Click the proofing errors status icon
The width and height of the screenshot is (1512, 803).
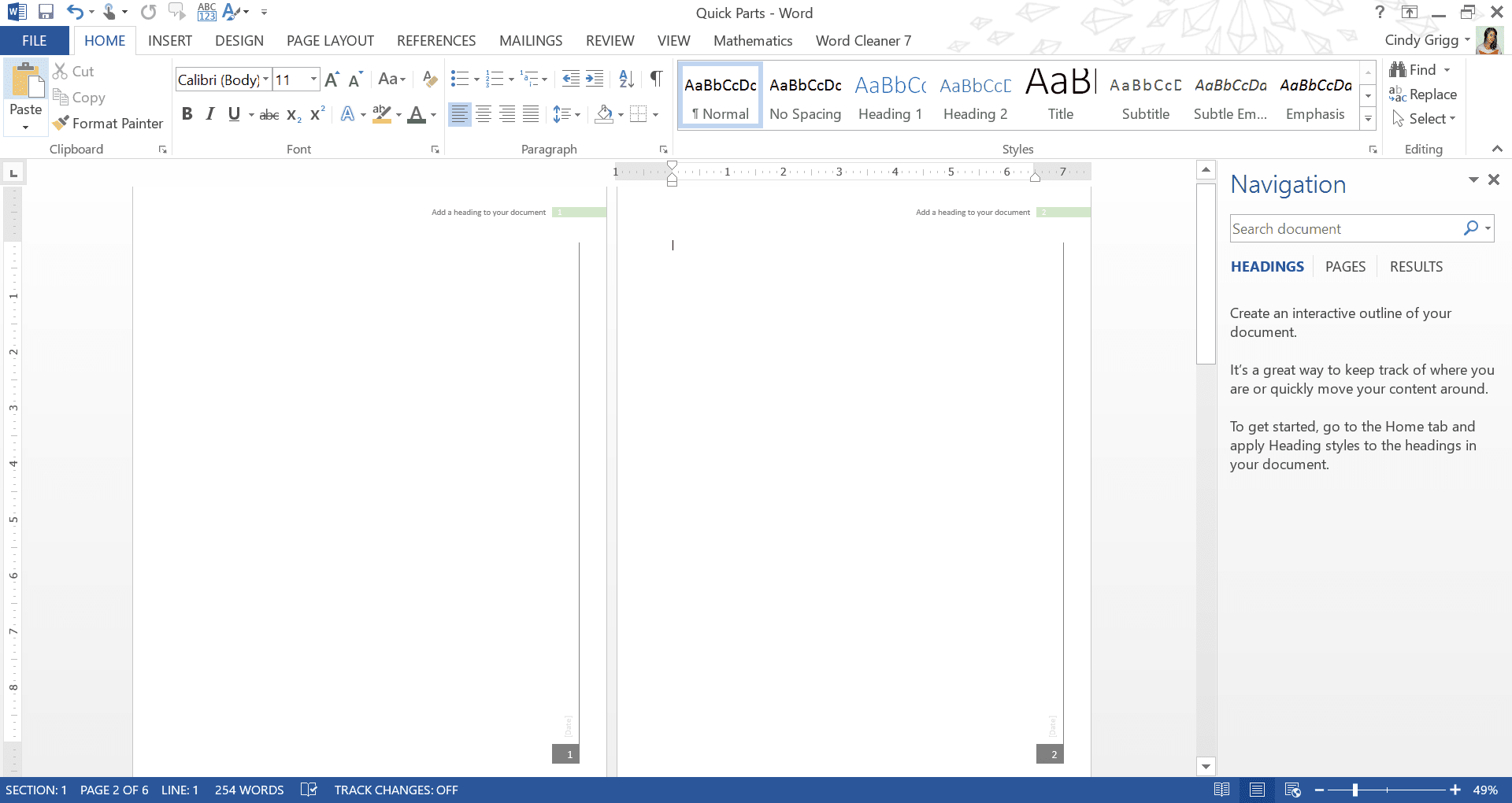point(309,790)
